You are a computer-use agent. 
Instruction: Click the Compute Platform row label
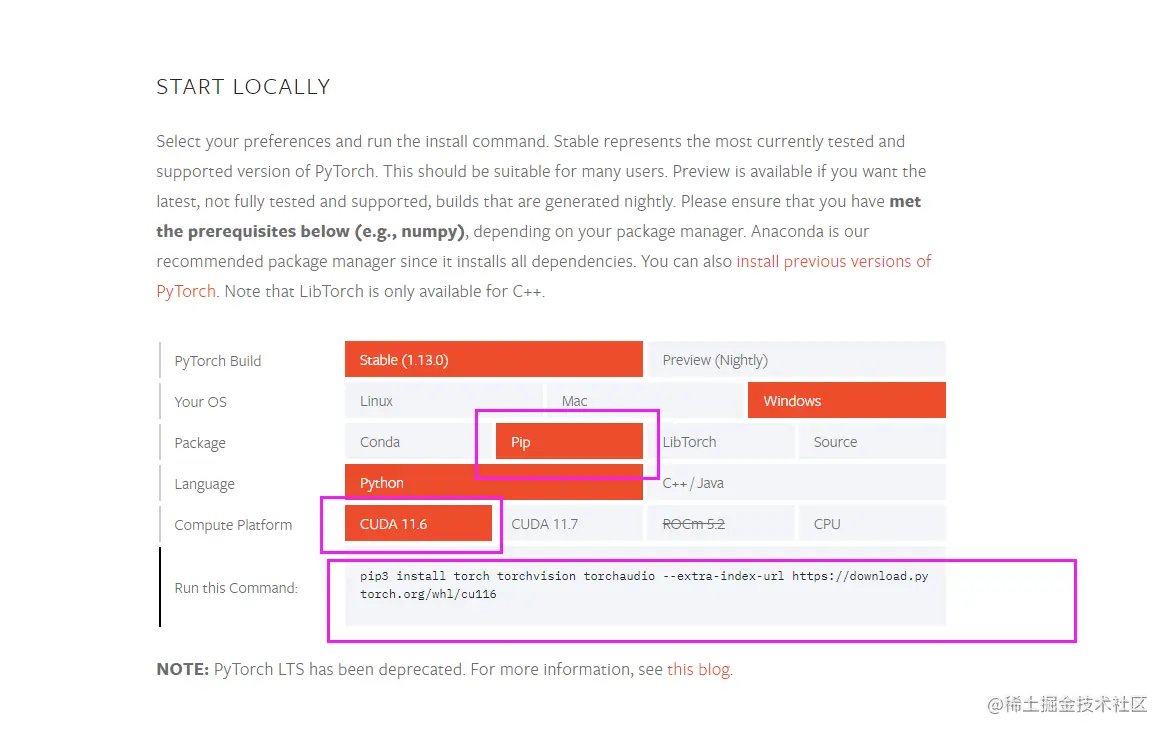[233, 525]
